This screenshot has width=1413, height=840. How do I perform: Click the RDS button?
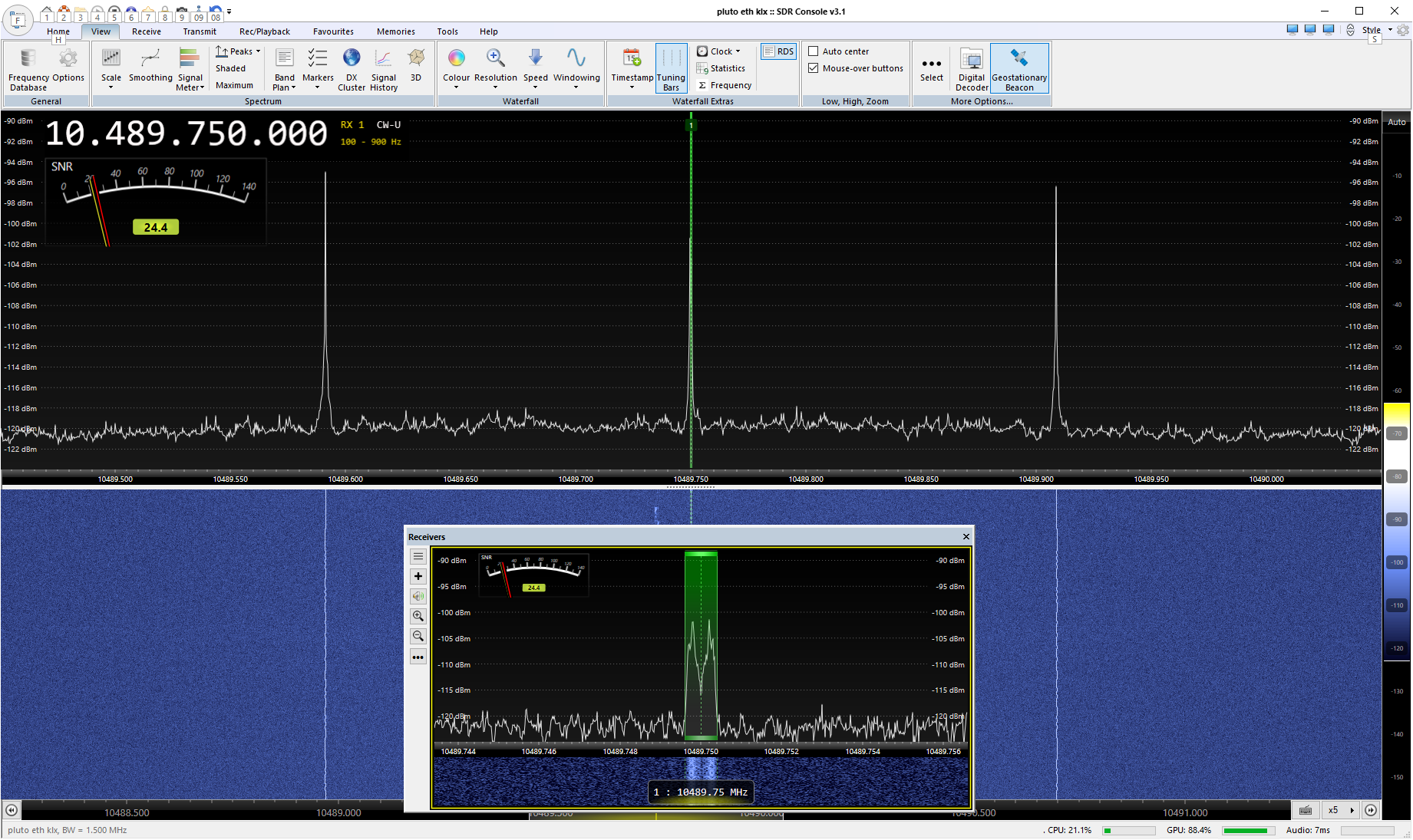click(x=779, y=51)
